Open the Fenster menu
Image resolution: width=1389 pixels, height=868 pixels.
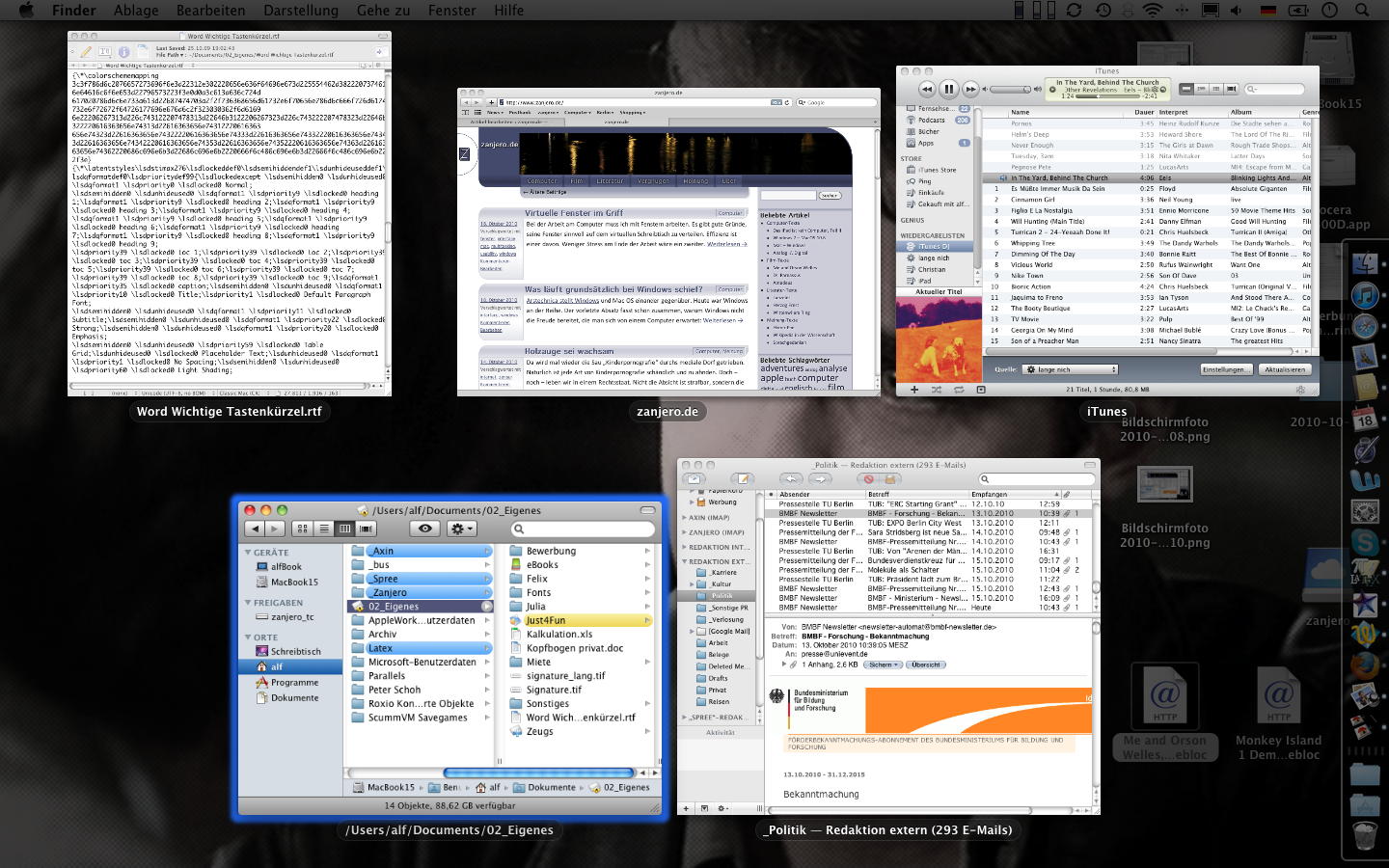451,10
